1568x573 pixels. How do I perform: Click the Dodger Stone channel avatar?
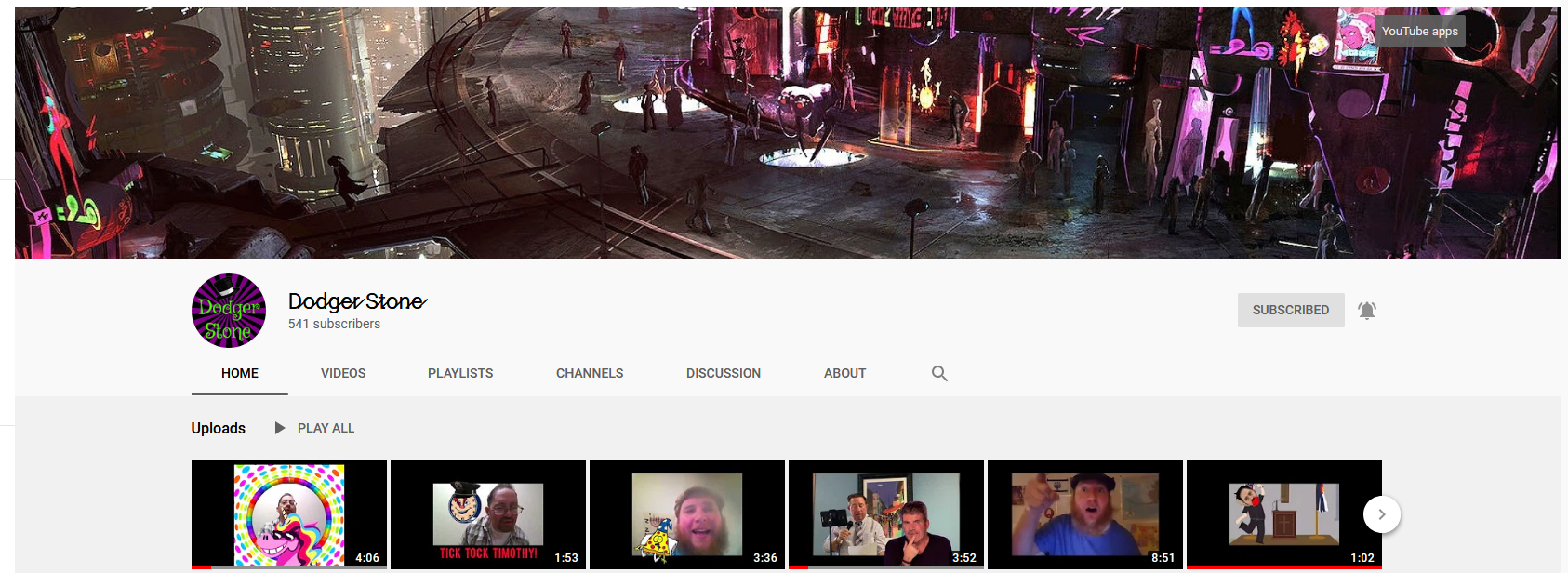click(229, 311)
